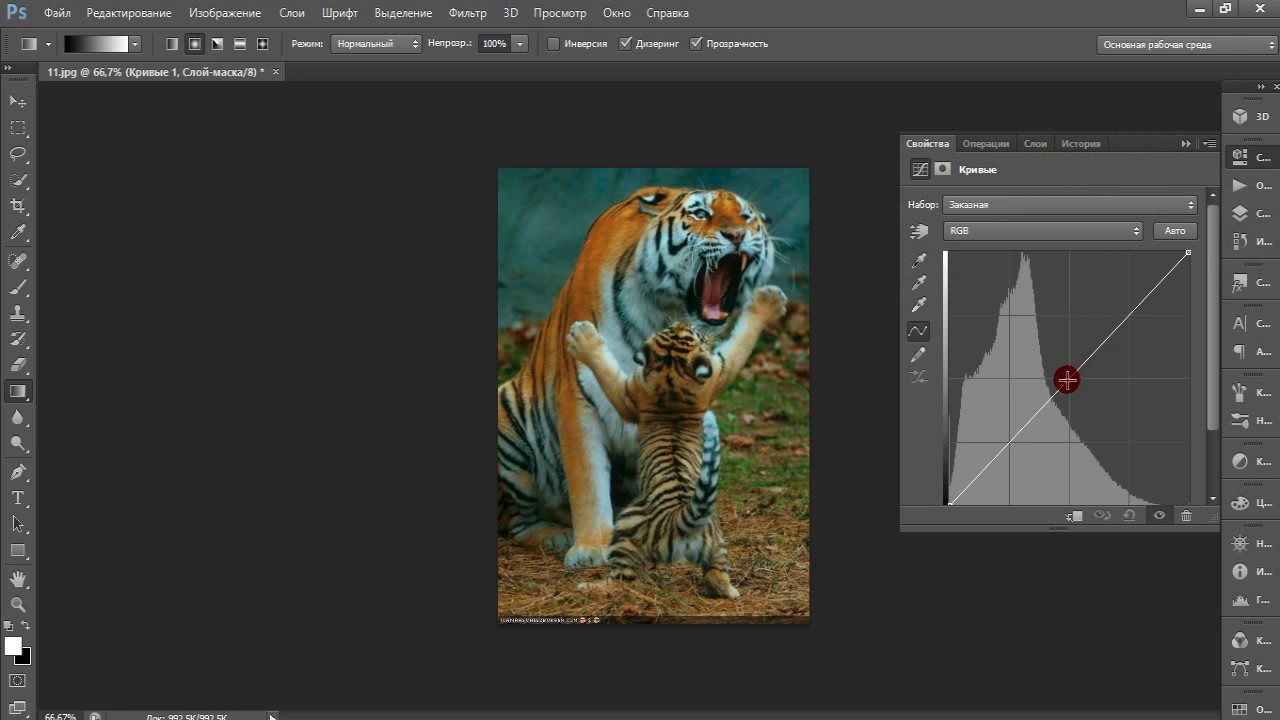Click the gradient preview bar
This screenshot has height=720, width=1280.
(97, 44)
